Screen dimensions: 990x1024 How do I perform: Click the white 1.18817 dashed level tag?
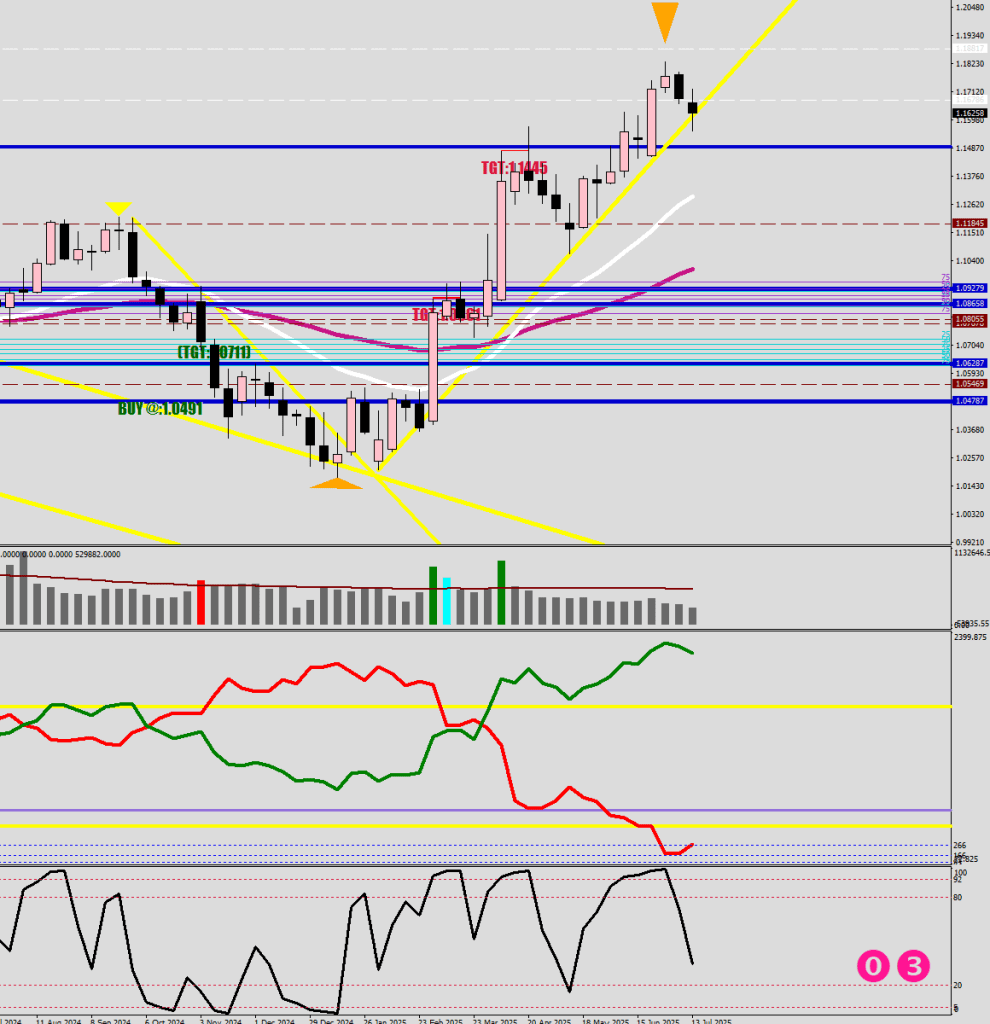(x=968, y=48)
